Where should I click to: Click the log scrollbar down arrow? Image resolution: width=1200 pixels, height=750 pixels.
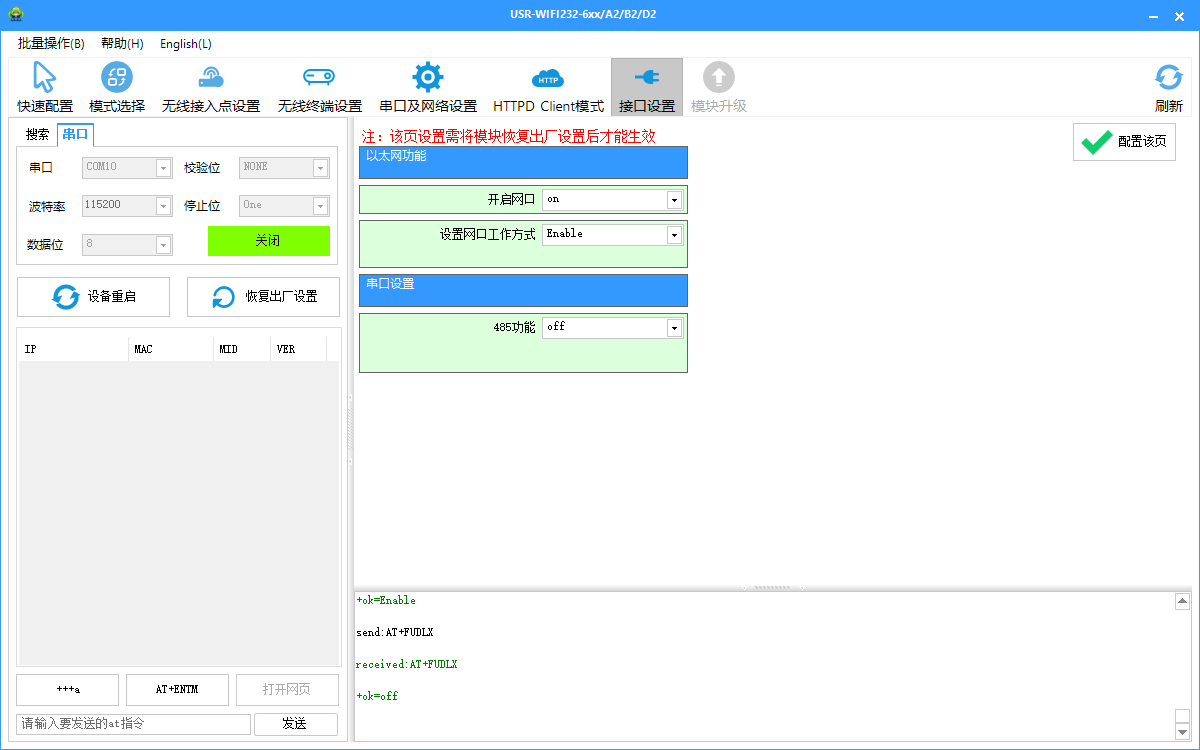coord(1182,730)
